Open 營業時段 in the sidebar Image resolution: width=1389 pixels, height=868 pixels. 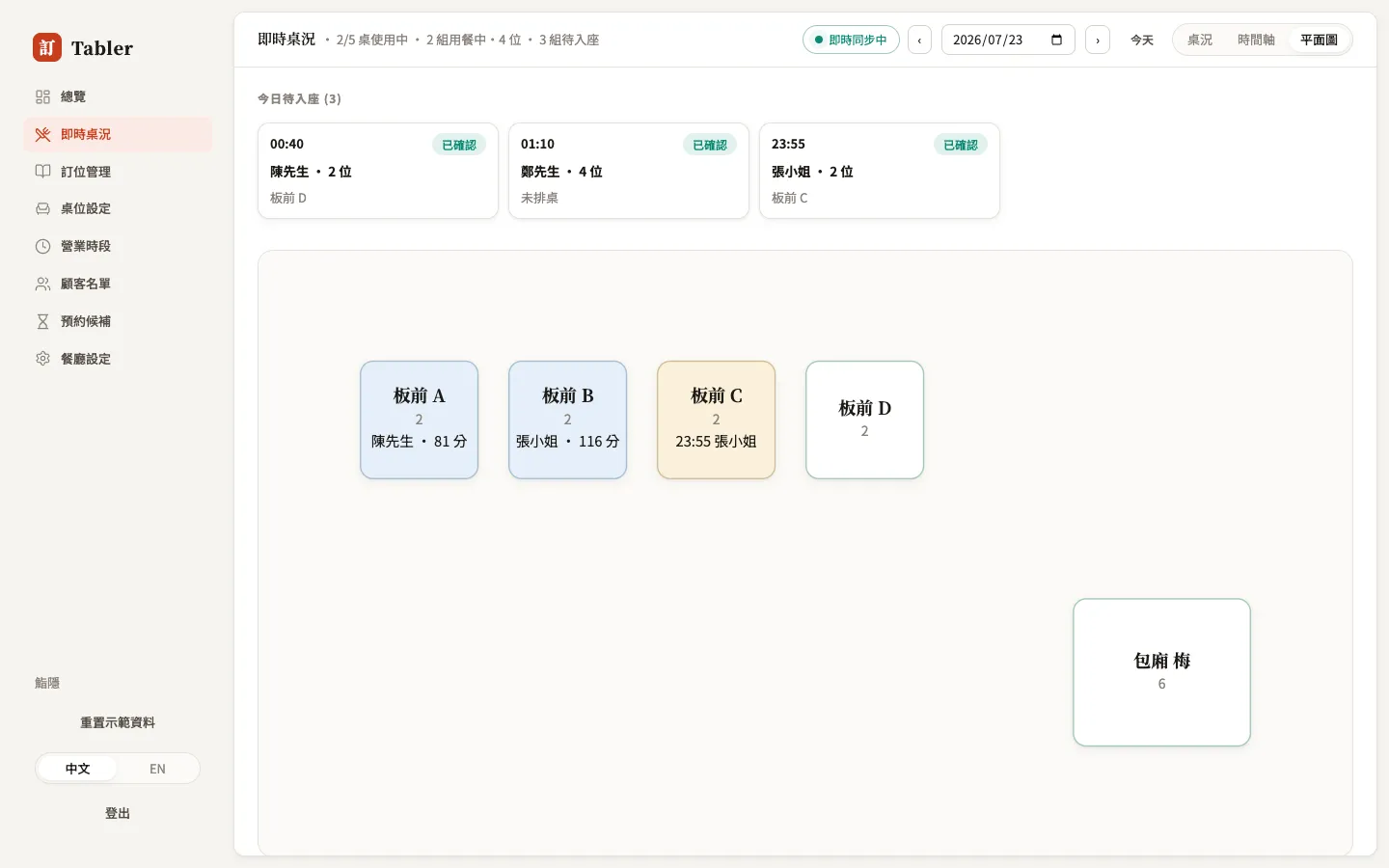[118, 246]
